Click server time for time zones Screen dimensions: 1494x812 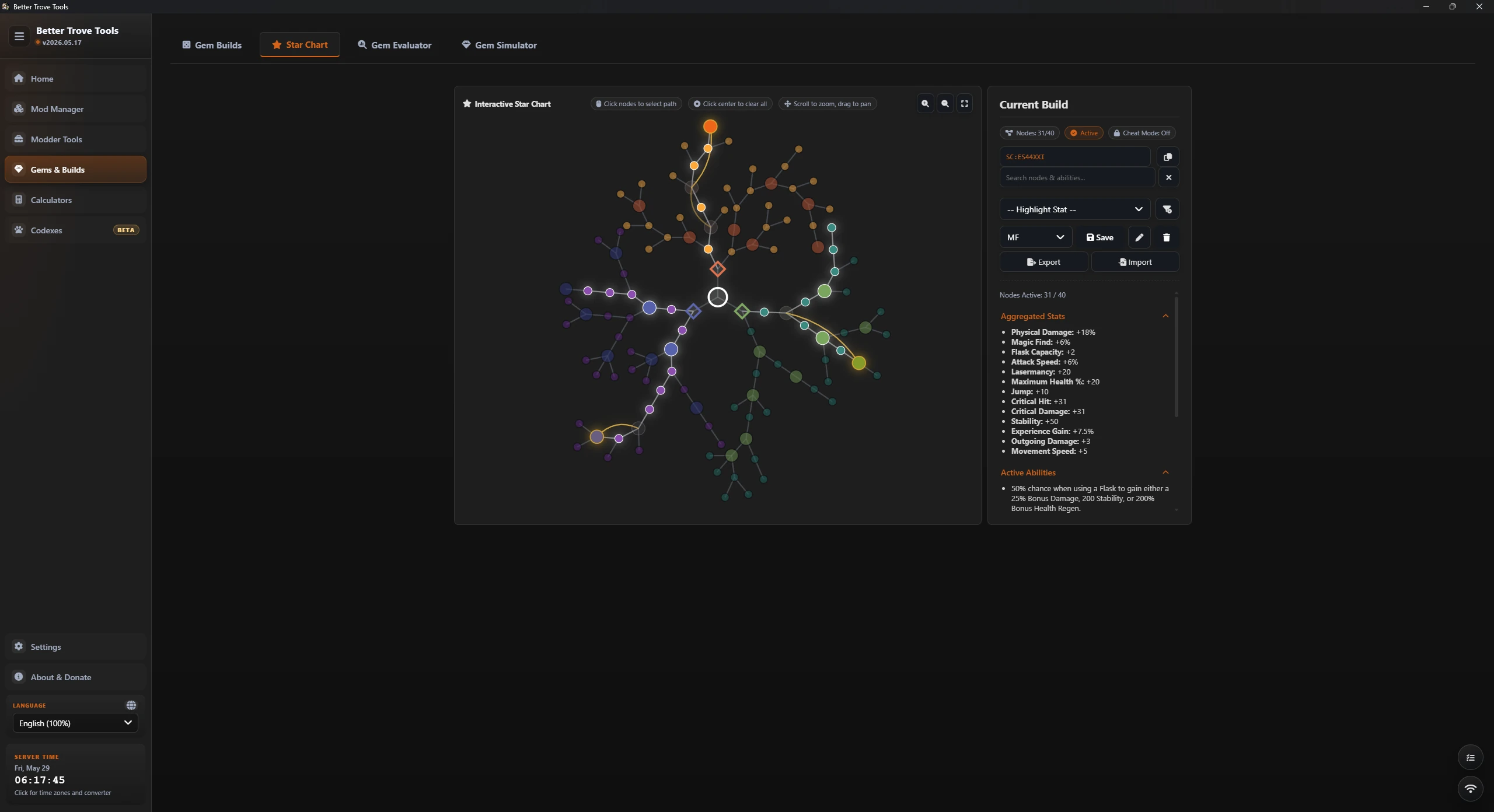click(x=75, y=775)
